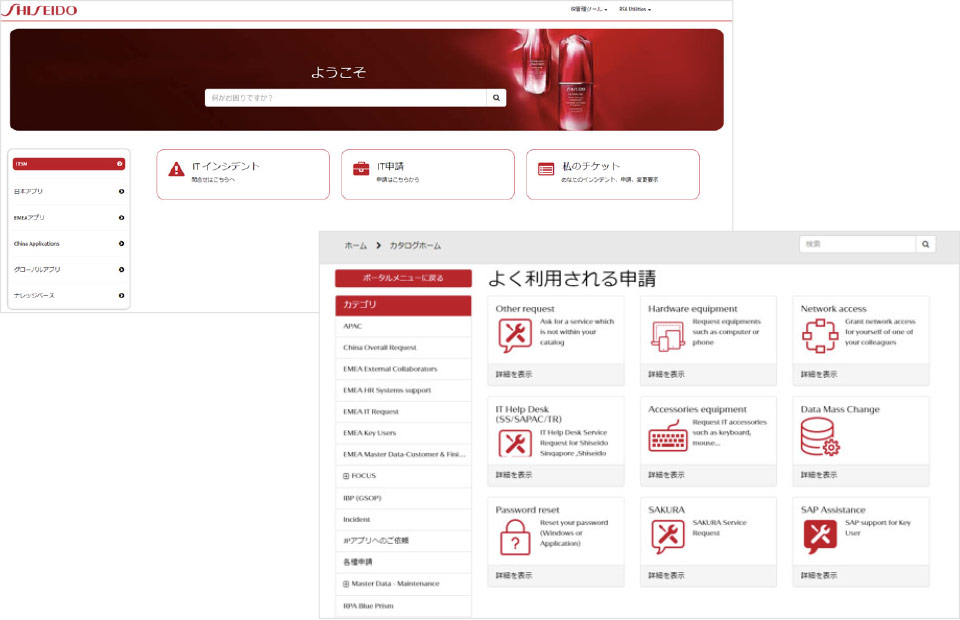Click 詳細を表示 under SAKURA

(x=666, y=575)
